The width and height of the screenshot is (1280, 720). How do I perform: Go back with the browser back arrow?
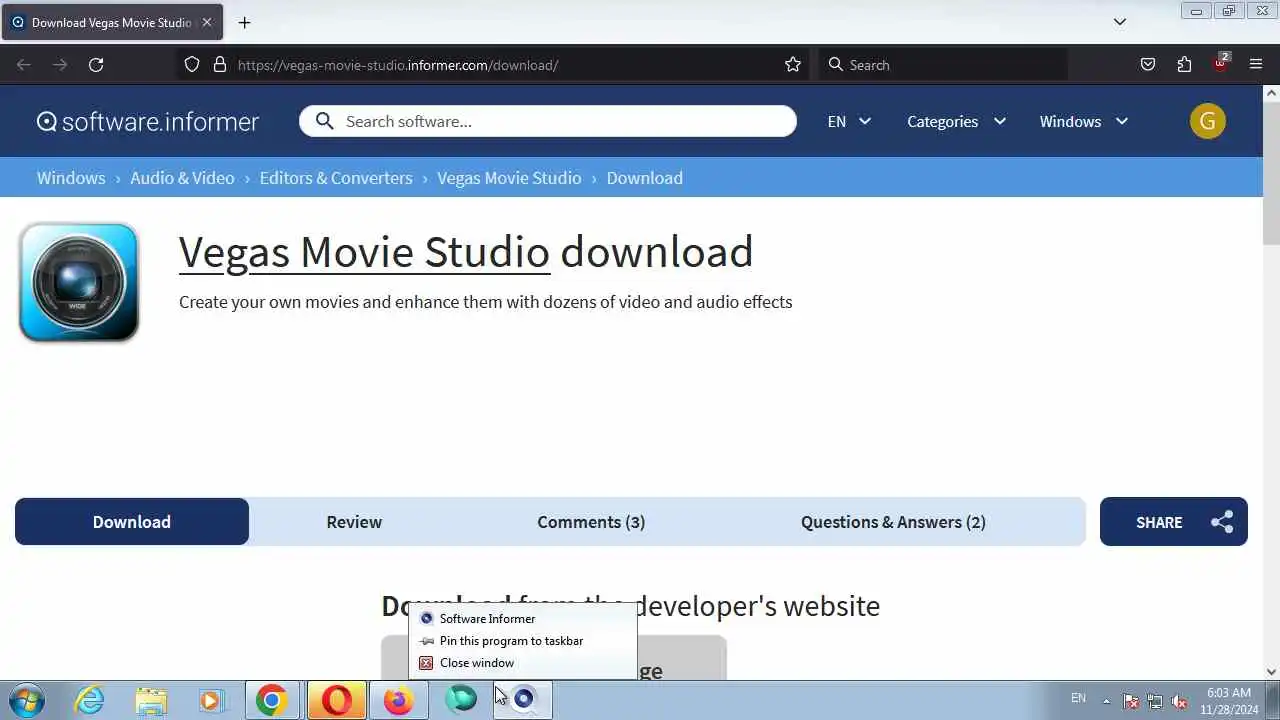point(24,65)
